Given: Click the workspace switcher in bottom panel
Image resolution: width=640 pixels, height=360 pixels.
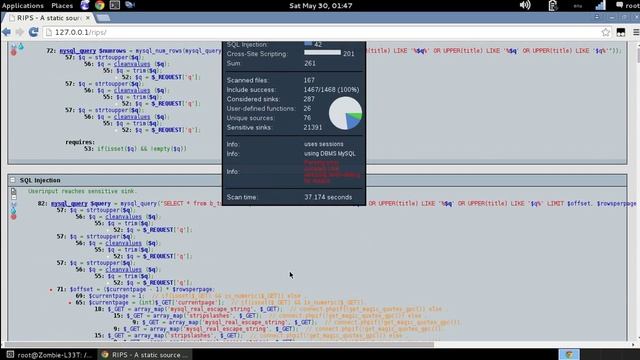Looking at the screenshot, I should point(569,354).
